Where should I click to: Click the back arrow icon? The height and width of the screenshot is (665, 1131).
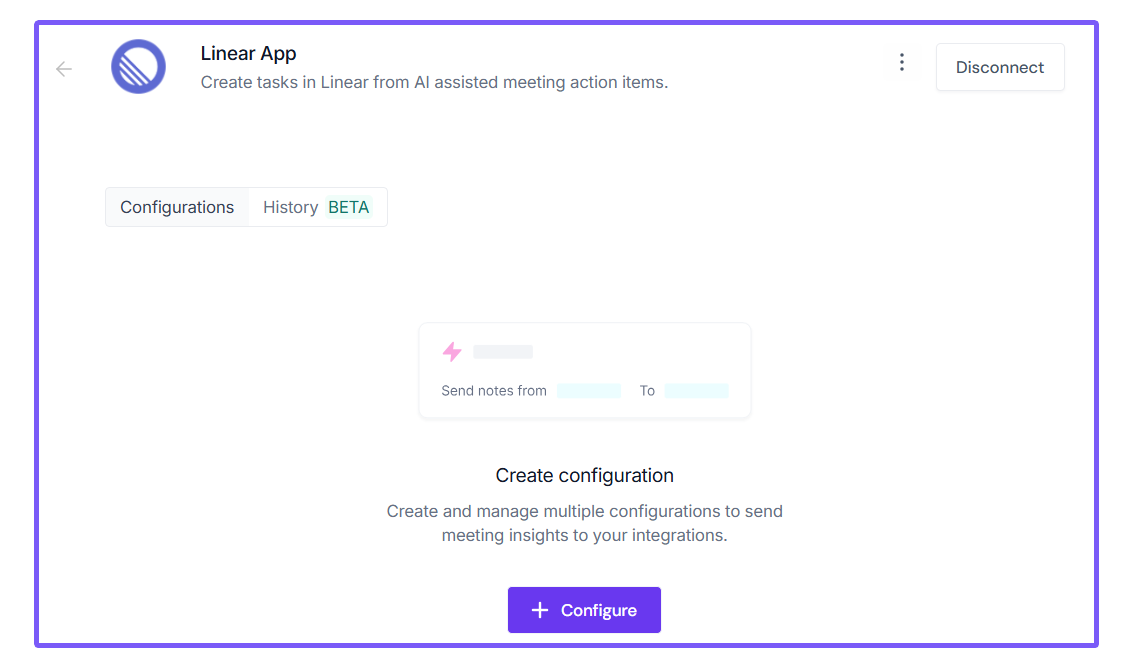tap(64, 69)
